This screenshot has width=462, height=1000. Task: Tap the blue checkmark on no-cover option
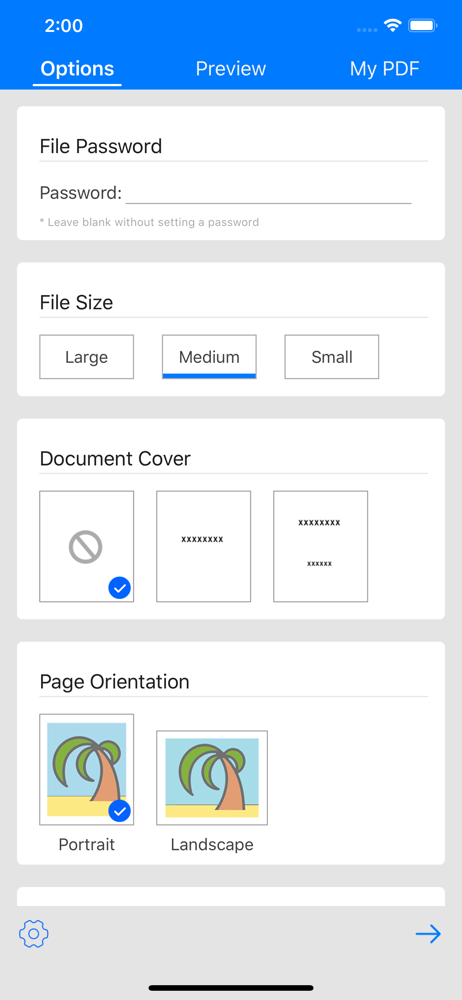pos(119,587)
